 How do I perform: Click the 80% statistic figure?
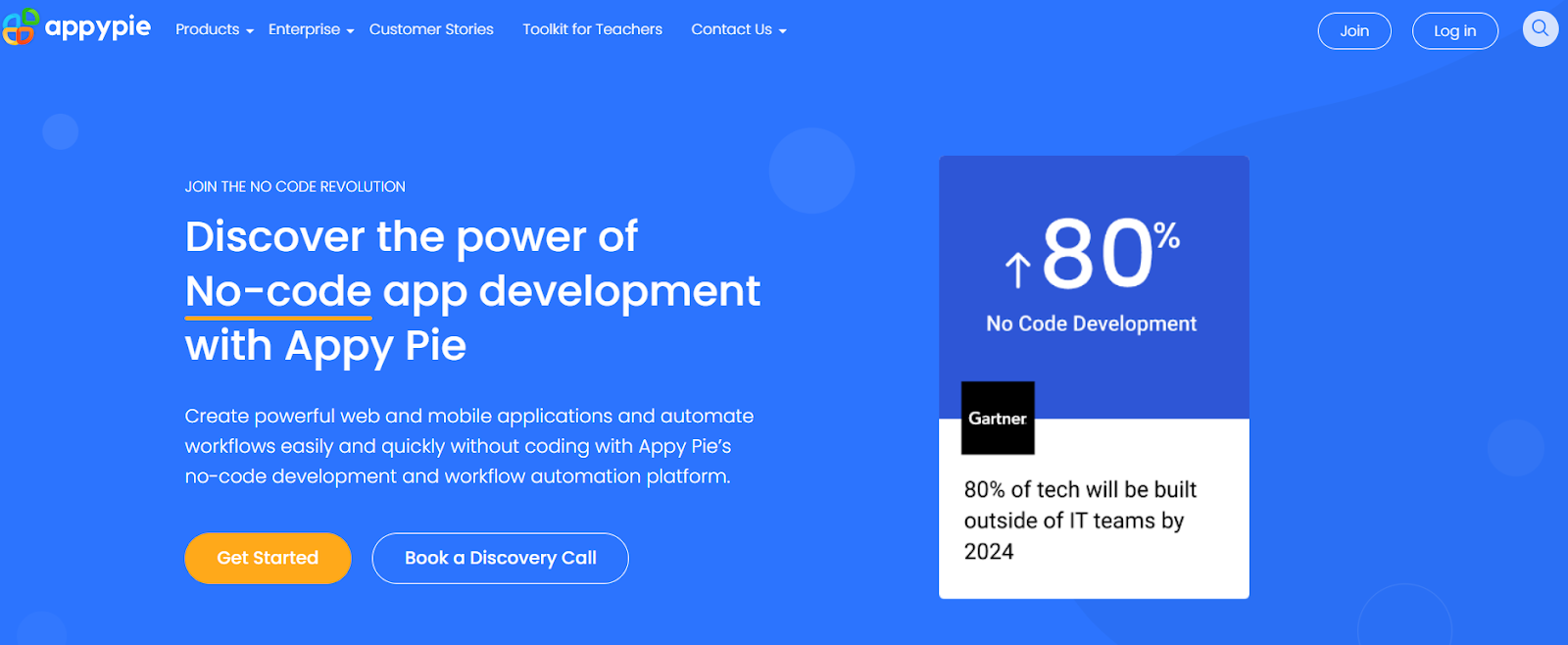(x=1110, y=253)
